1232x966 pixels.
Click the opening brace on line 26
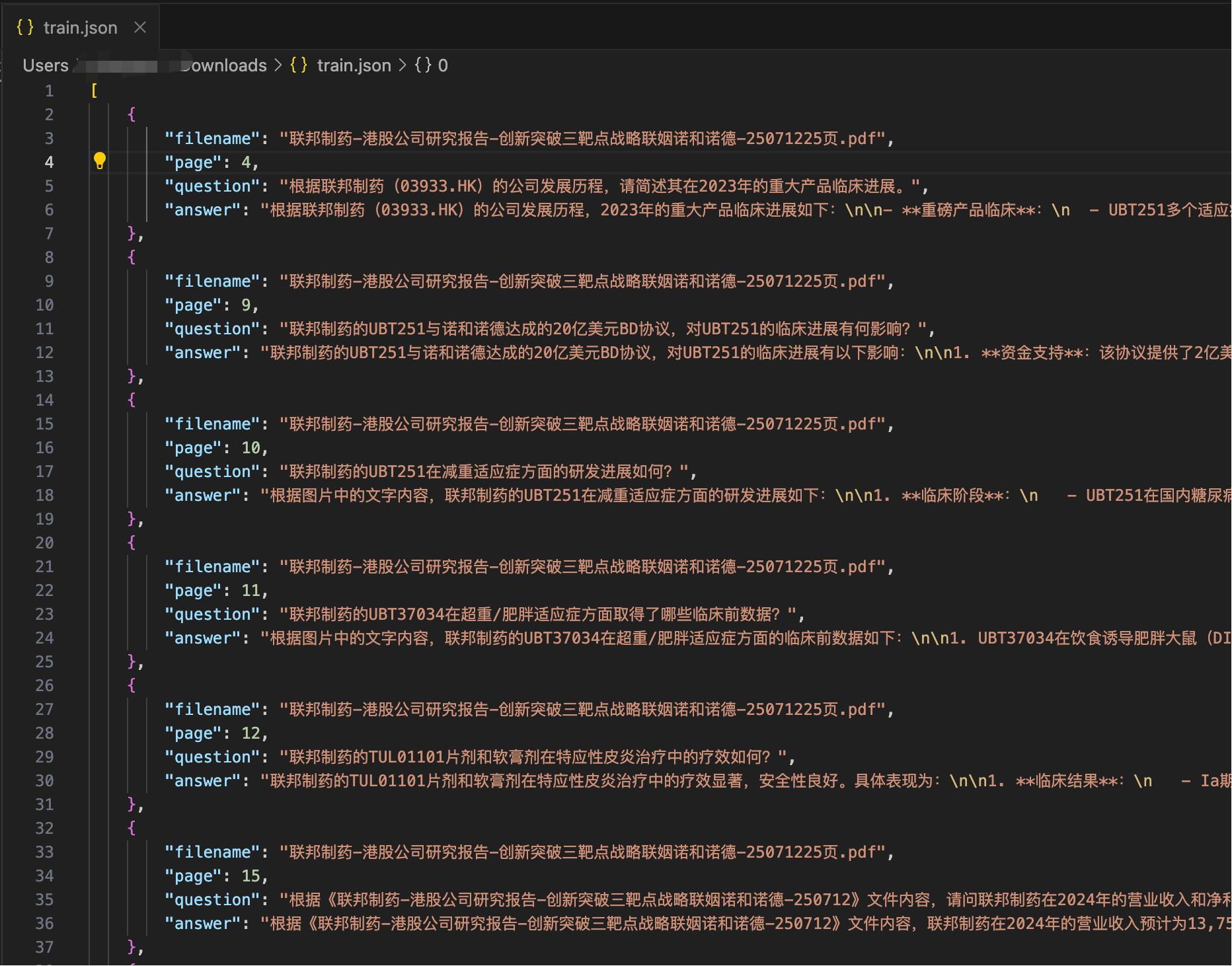tap(132, 686)
